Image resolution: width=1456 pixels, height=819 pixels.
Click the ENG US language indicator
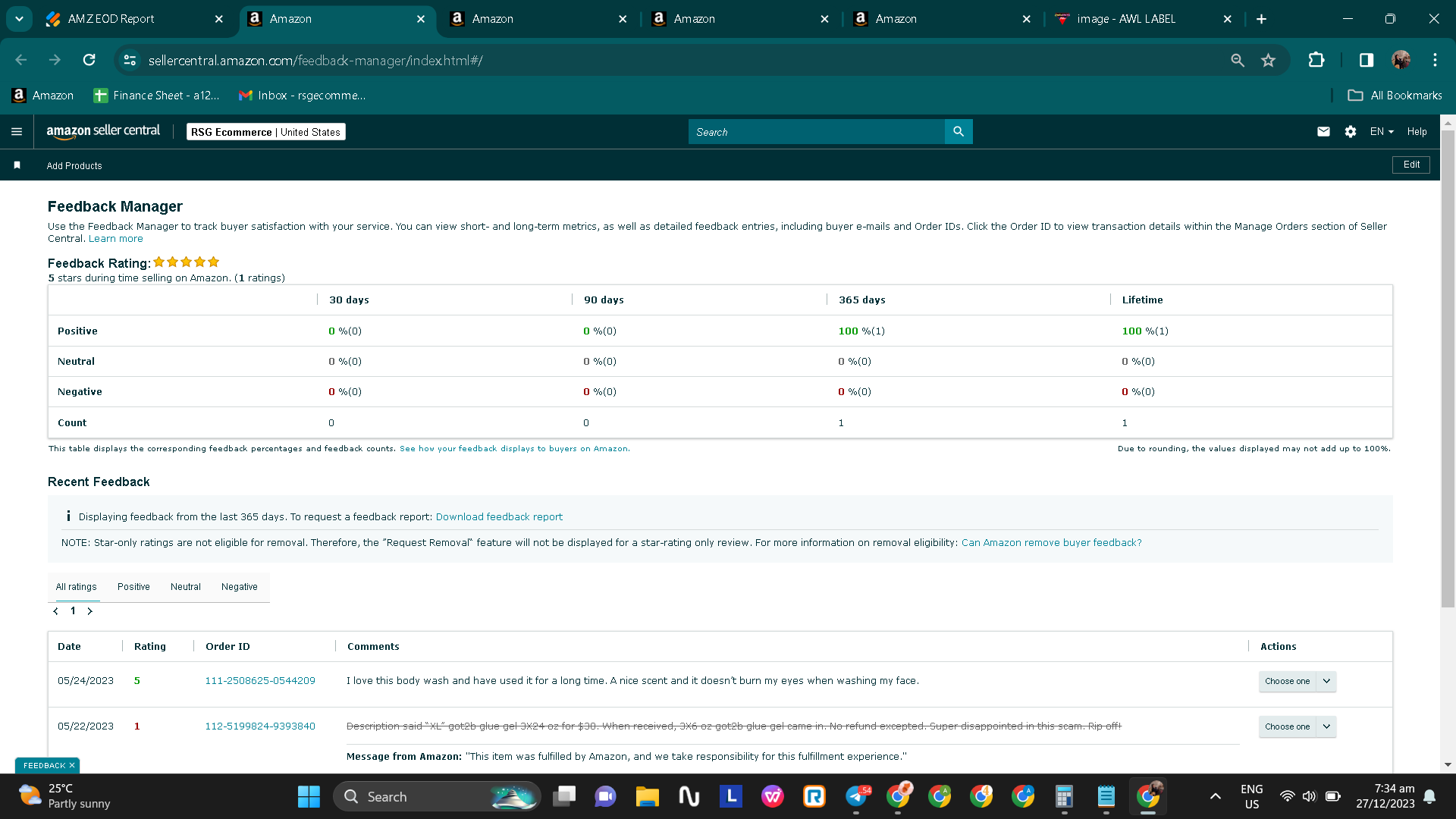pyautogui.click(x=1252, y=796)
